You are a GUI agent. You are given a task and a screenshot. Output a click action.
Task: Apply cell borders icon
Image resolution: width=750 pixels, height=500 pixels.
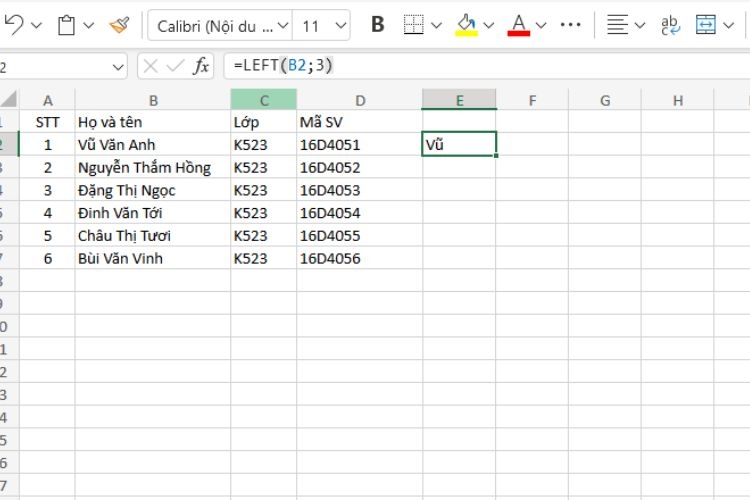(413, 24)
